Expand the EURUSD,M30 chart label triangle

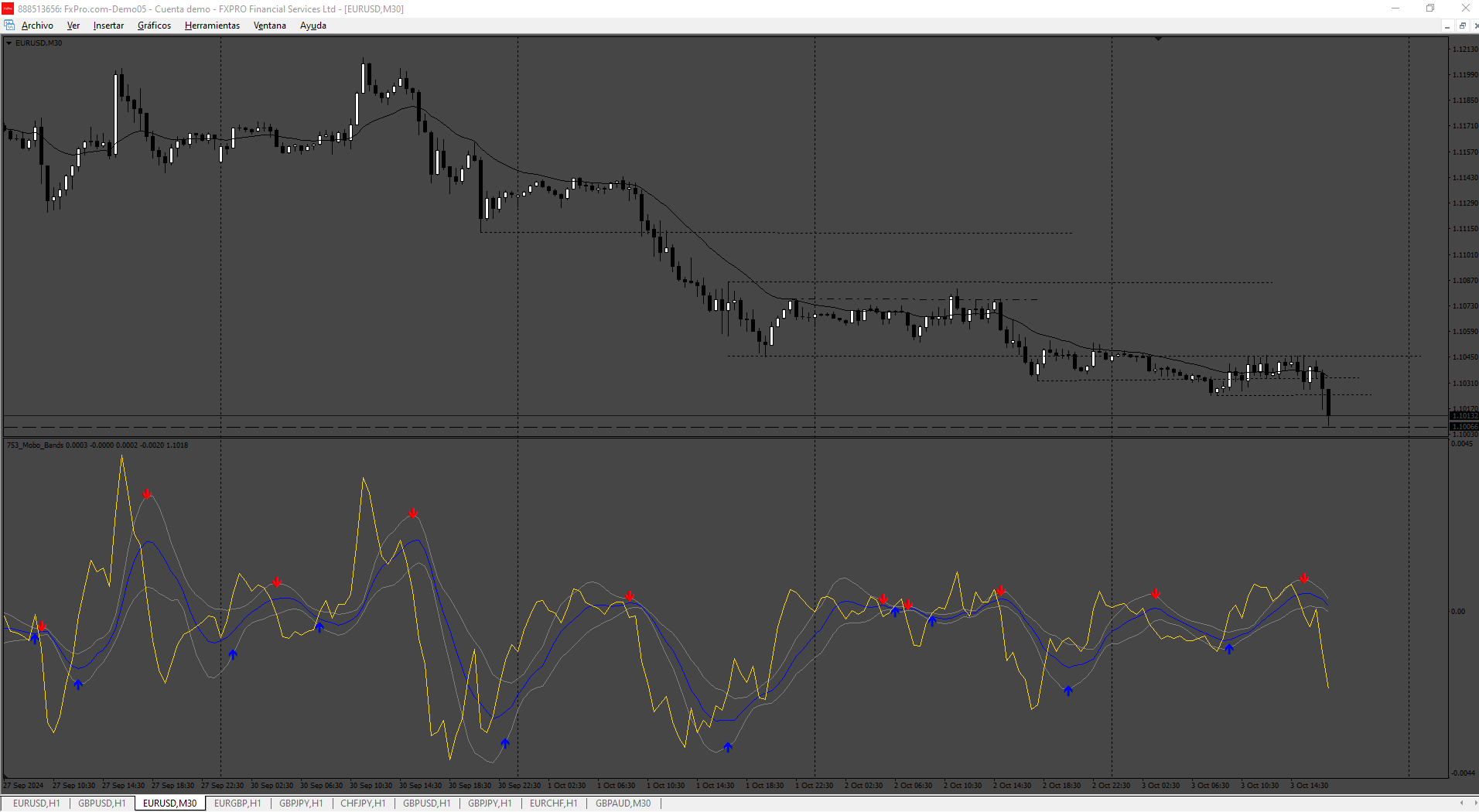pos(9,43)
